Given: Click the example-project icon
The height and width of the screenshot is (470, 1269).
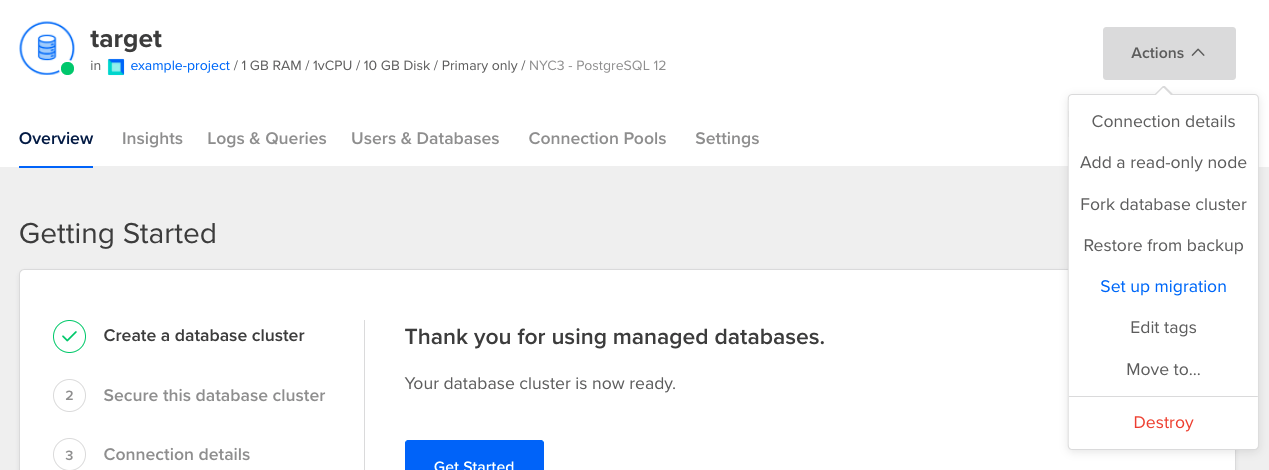Looking at the screenshot, I should (x=116, y=67).
